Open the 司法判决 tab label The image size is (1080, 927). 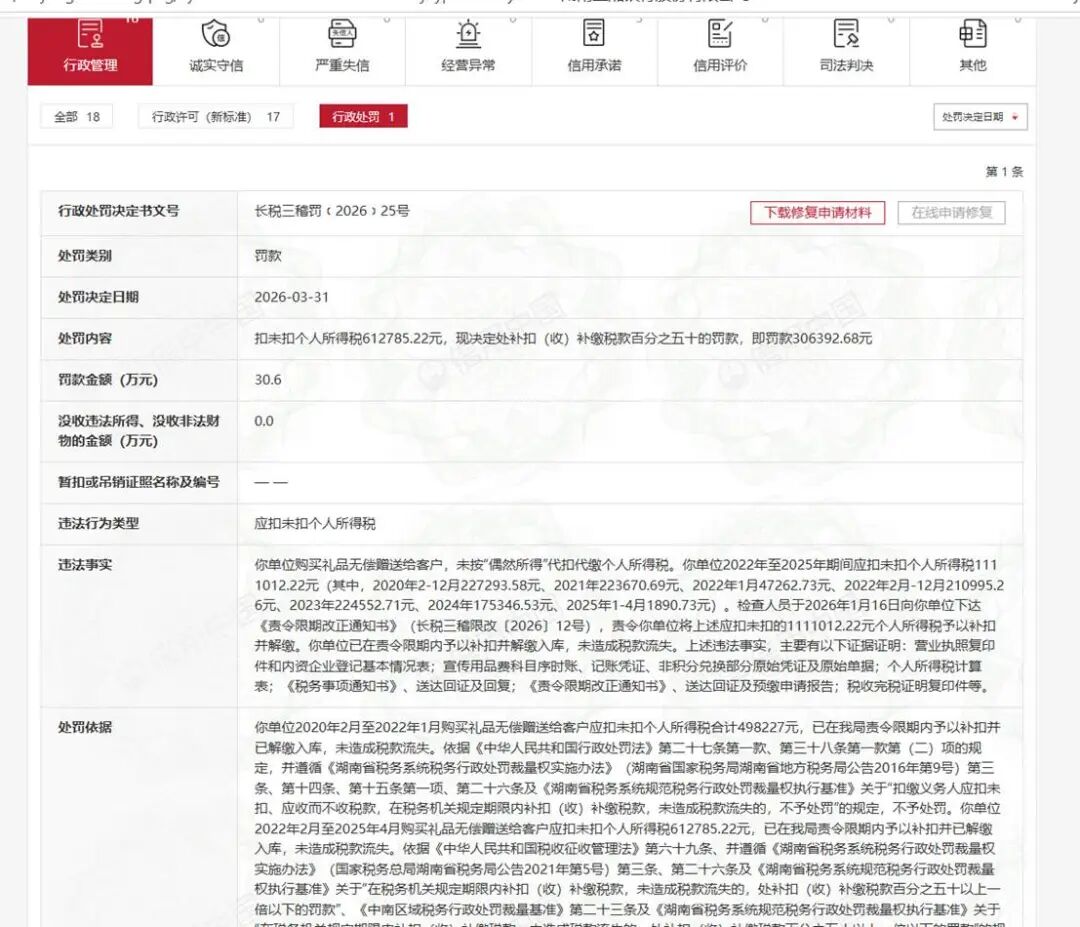(x=846, y=65)
